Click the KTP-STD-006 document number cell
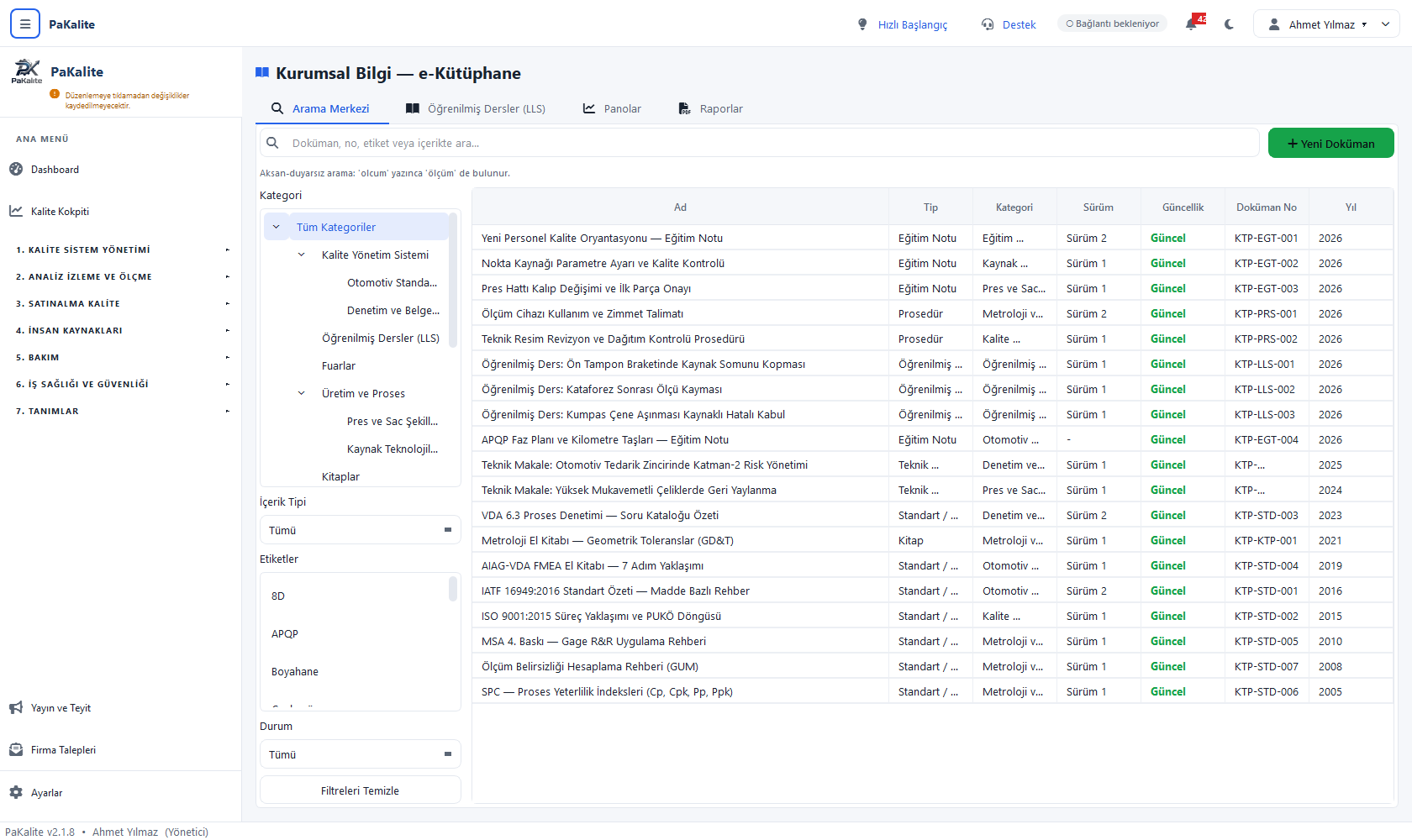Image resolution: width=1412 pixels, height=840 pixels. coord(1267,691)
